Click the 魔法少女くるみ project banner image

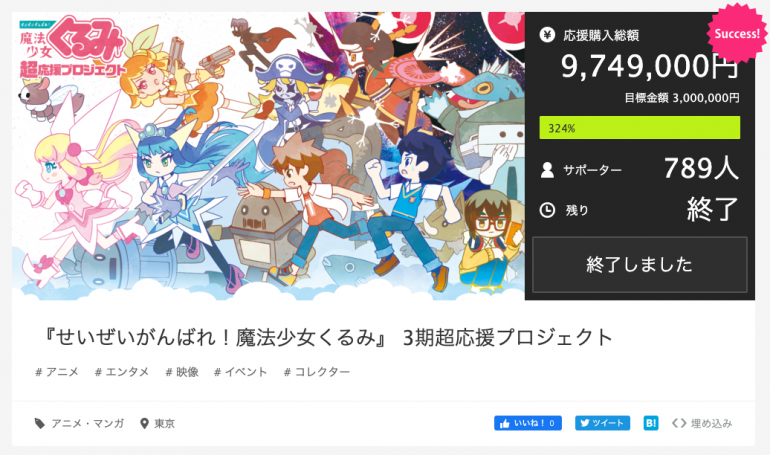268,156
